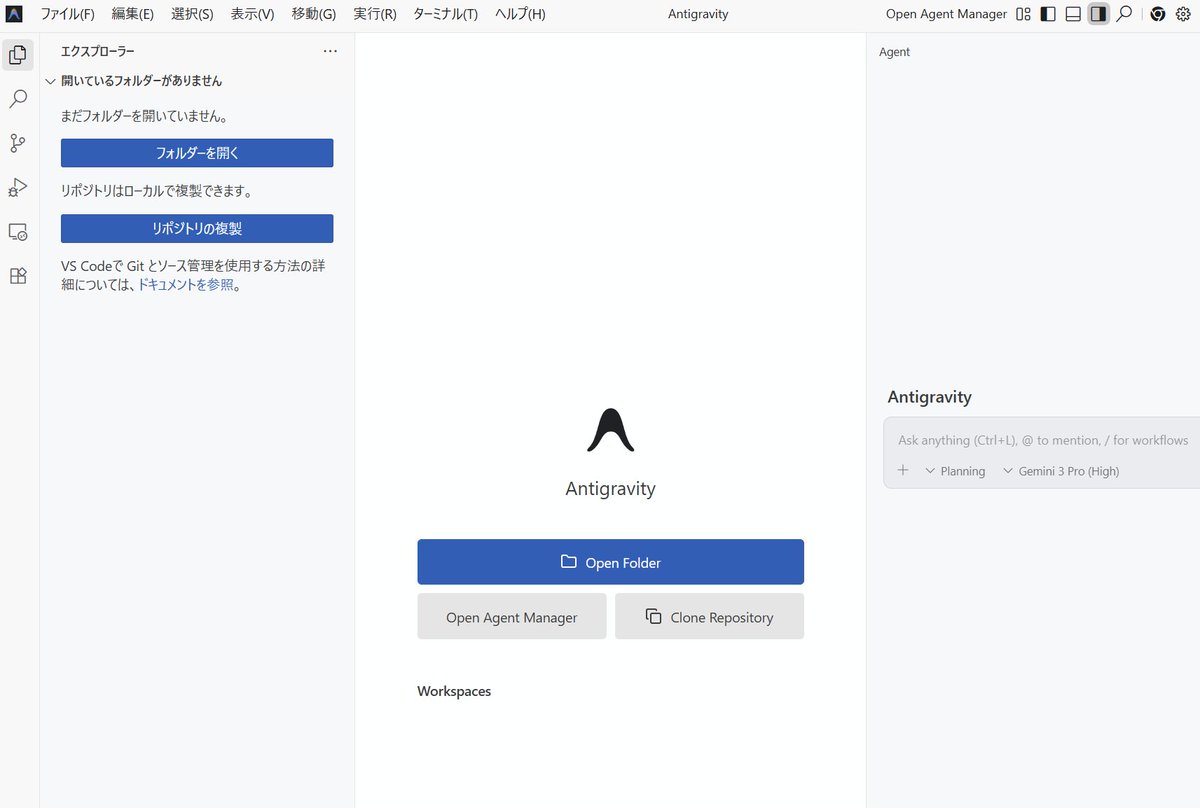
Task: Toggle the primary sidebar visibility
Action: tap(1046, 14)
